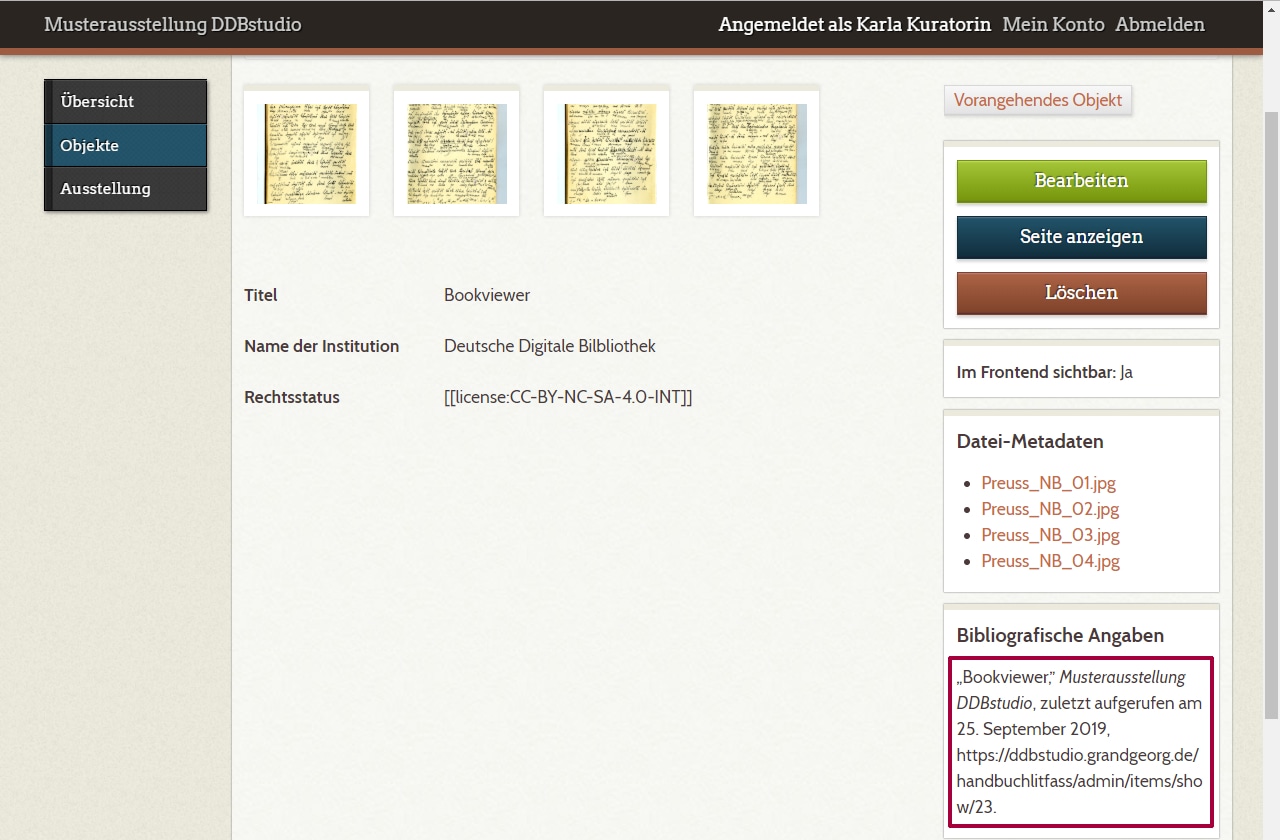Click the Rechtsstatus label
The height and width of the screenshot is (840, 1280).
[292, 397]
